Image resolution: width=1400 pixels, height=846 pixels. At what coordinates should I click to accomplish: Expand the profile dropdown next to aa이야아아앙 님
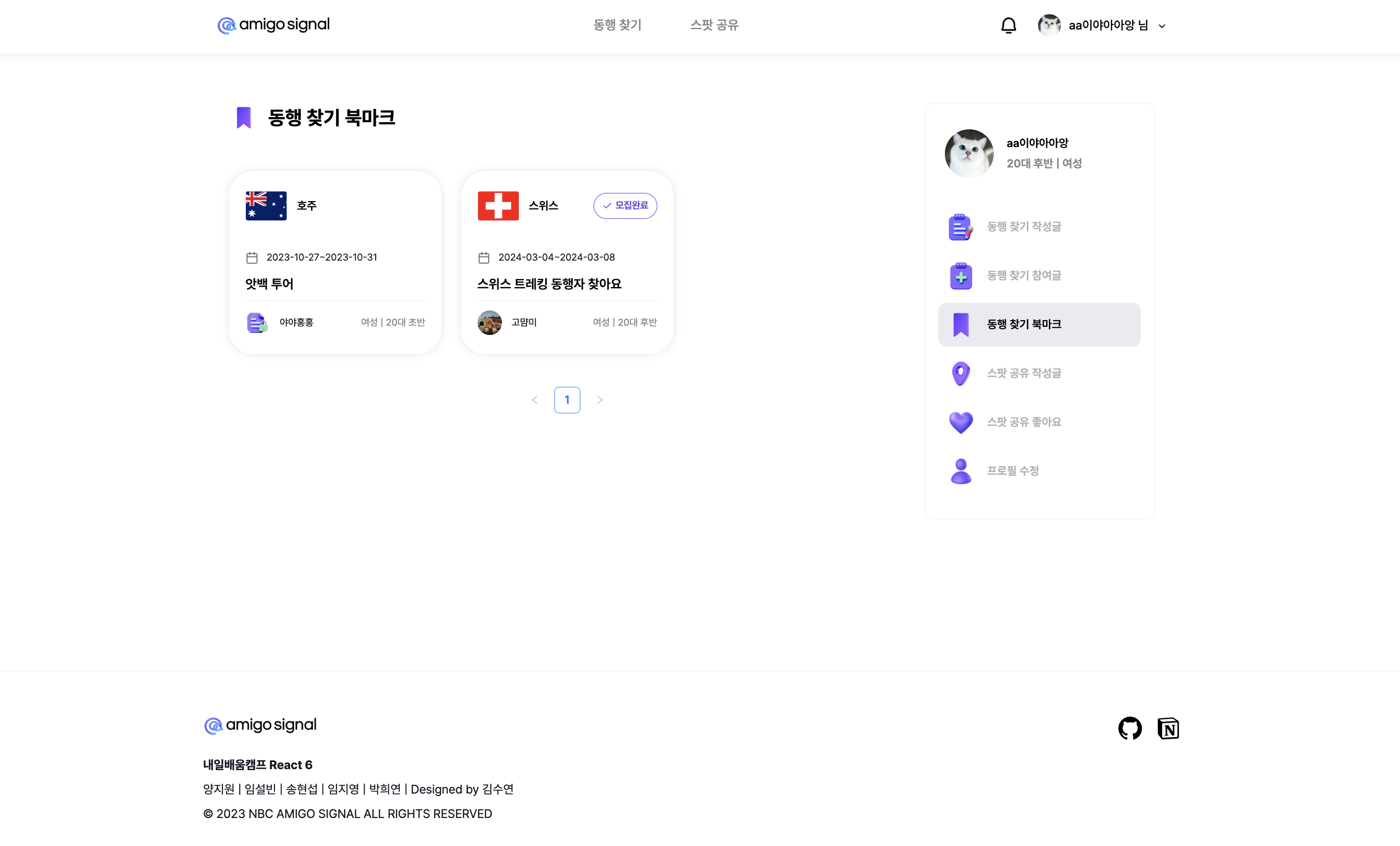coord(1162,25)
